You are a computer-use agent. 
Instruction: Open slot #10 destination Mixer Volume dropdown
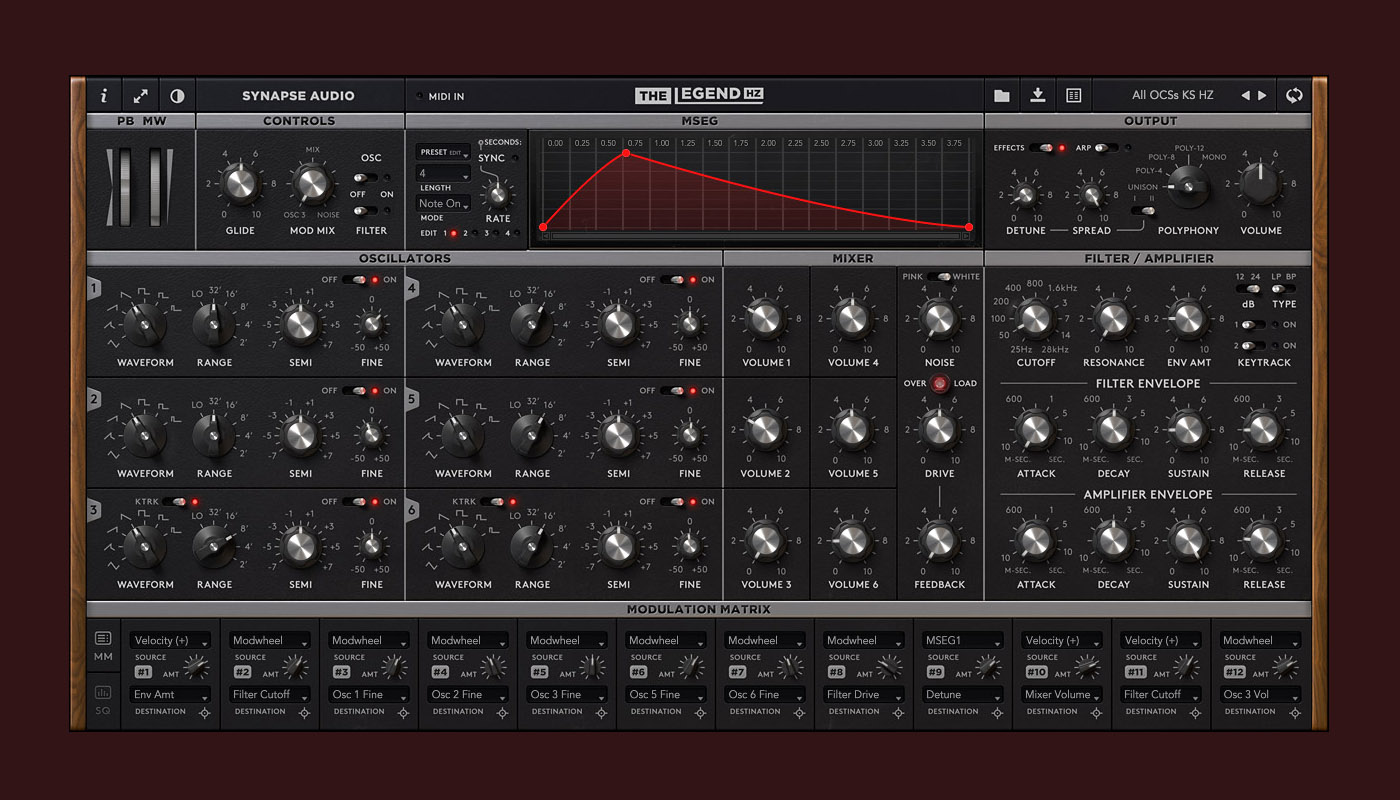[1061, 695]
